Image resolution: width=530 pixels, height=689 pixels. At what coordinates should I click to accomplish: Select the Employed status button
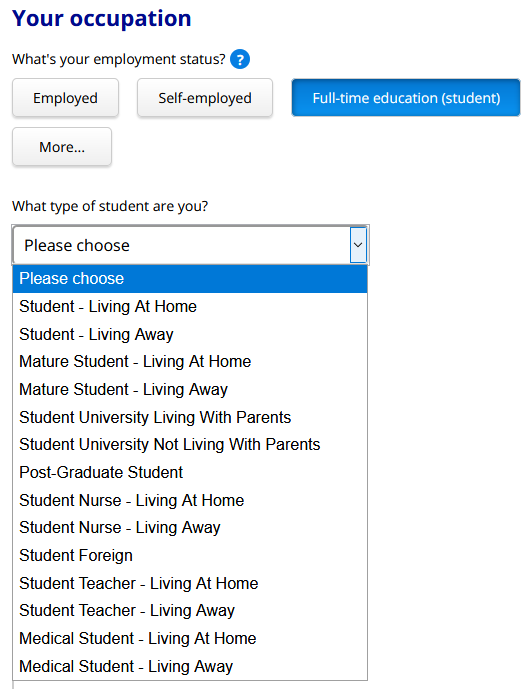coord(65,98)
